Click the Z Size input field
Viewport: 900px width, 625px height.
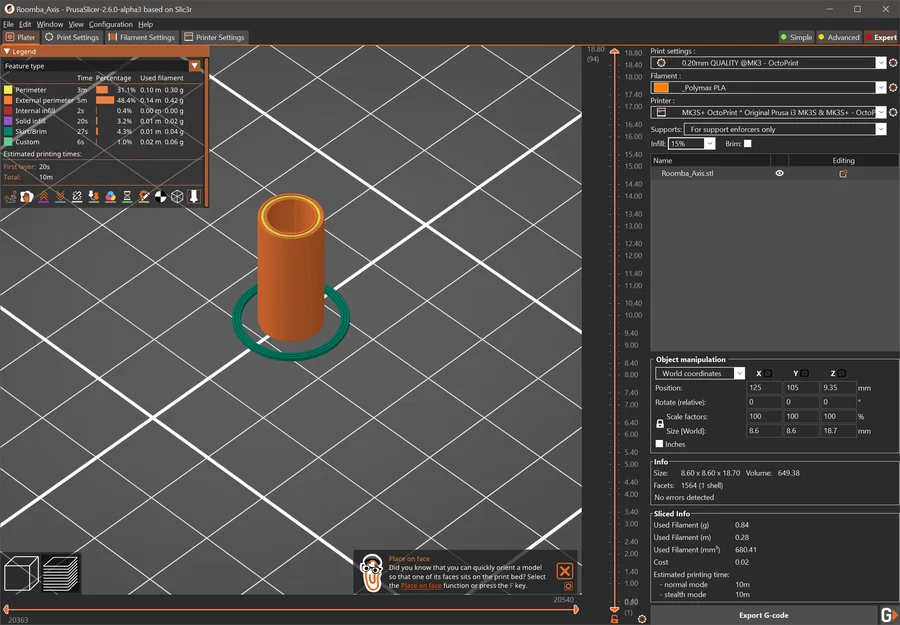click(x=838, y=430)
